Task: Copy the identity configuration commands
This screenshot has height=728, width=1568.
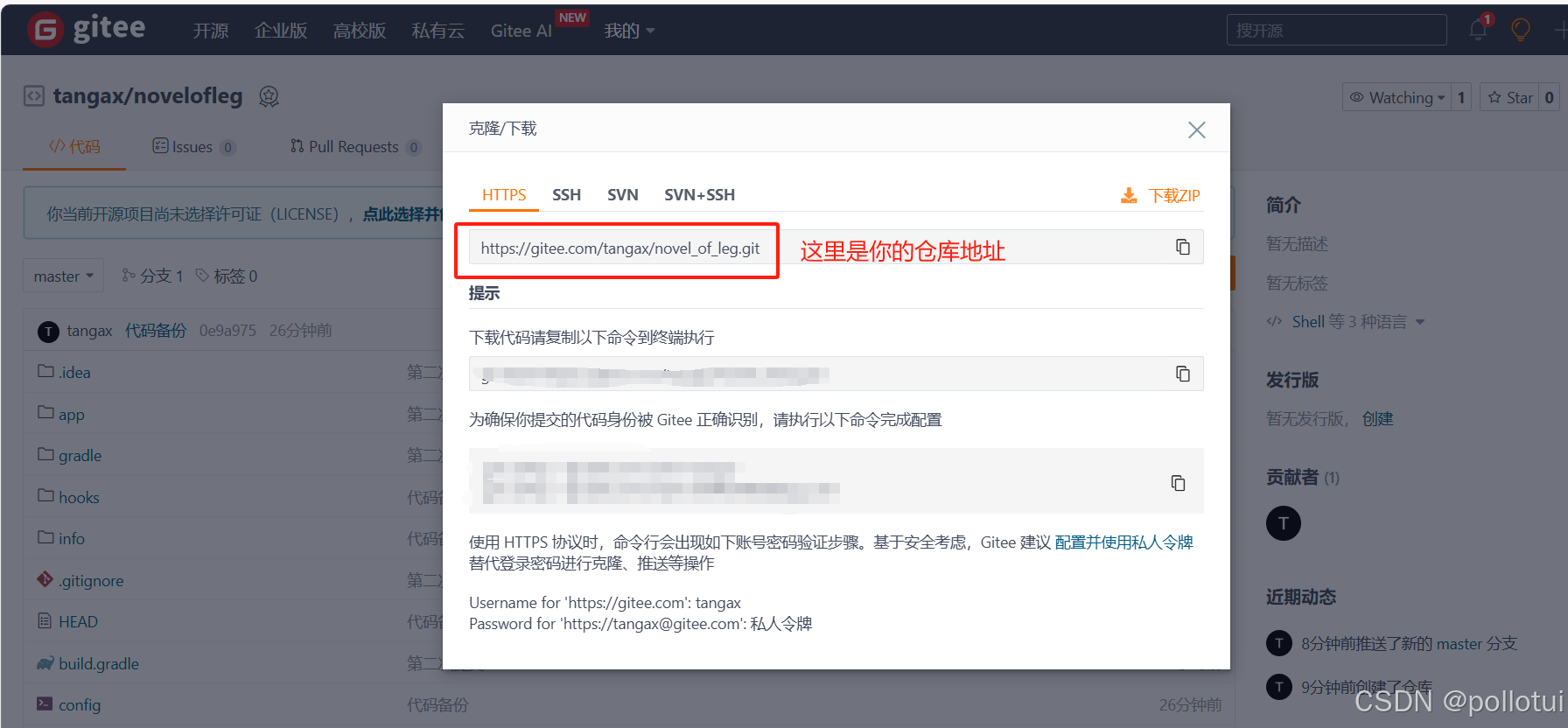Action: pyautogui.click(x=1178, y=483)
